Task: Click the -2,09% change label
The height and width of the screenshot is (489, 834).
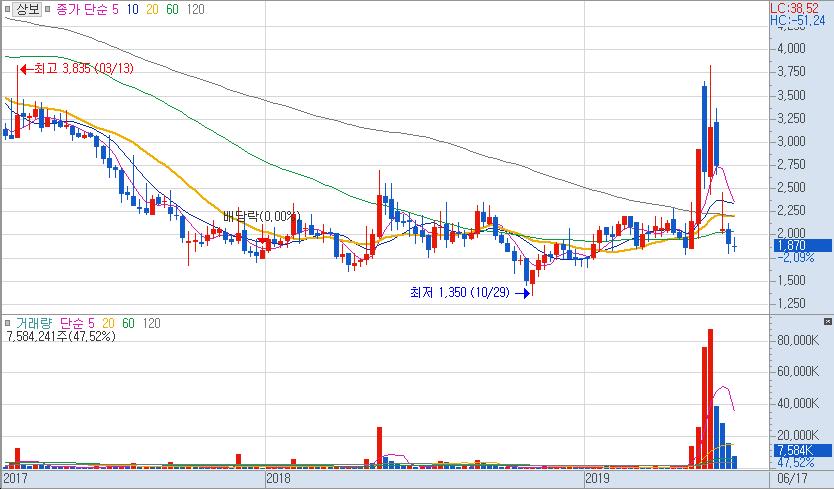Action: click(x=795, y=258)
